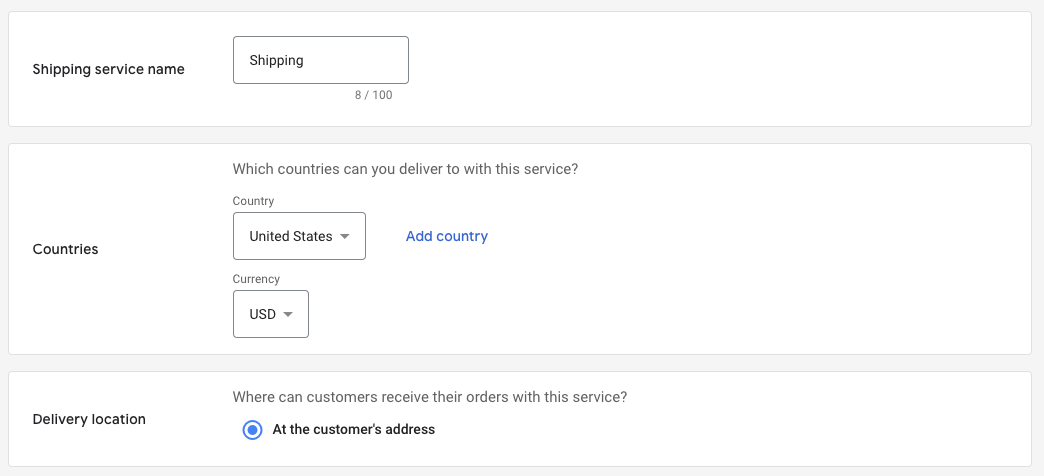Open the United States country dropdown
Image resolution: width=1044 pixels, height=476 pixels.
298,236
